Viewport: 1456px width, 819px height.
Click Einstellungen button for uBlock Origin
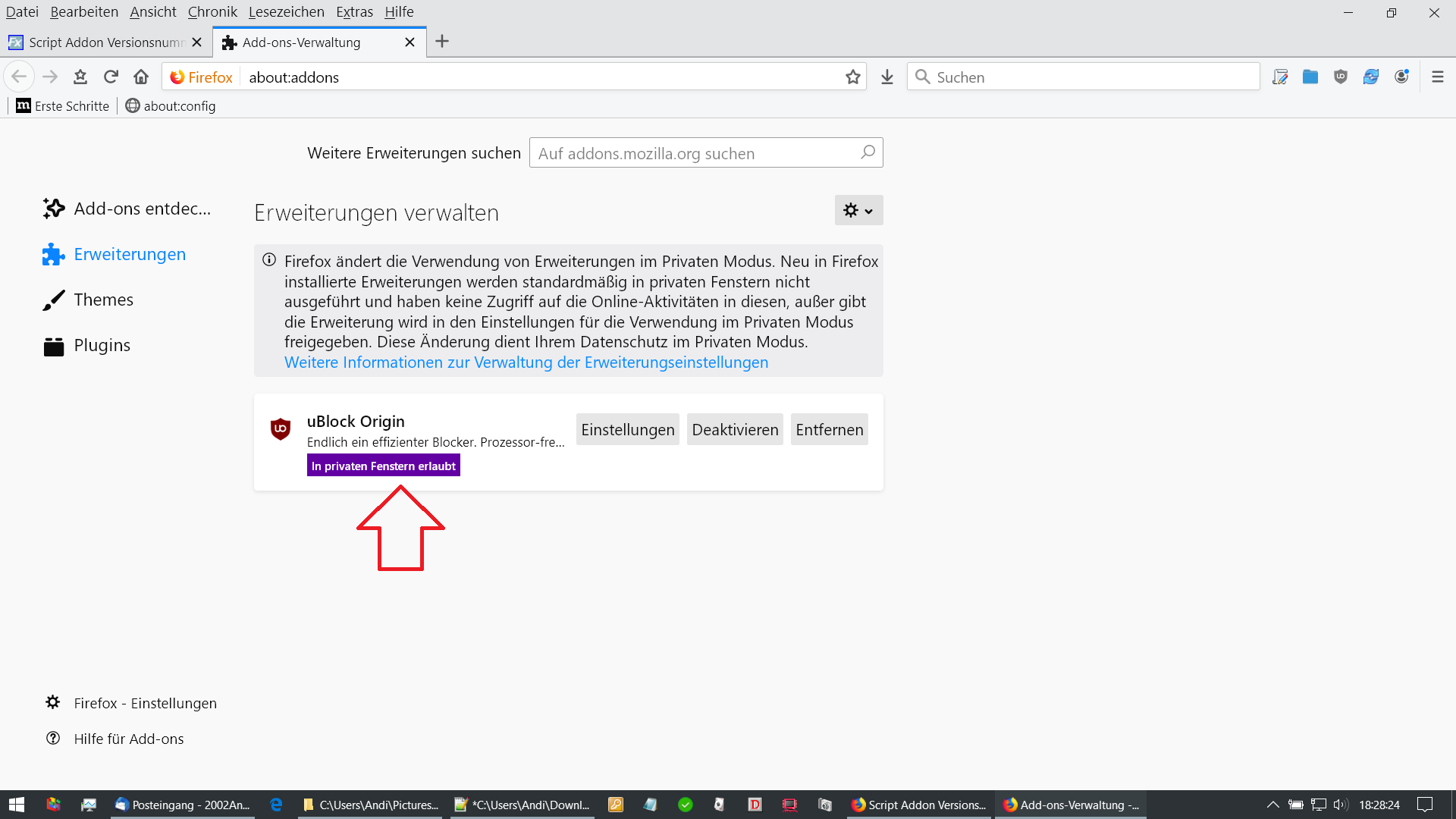pos(627,430)
